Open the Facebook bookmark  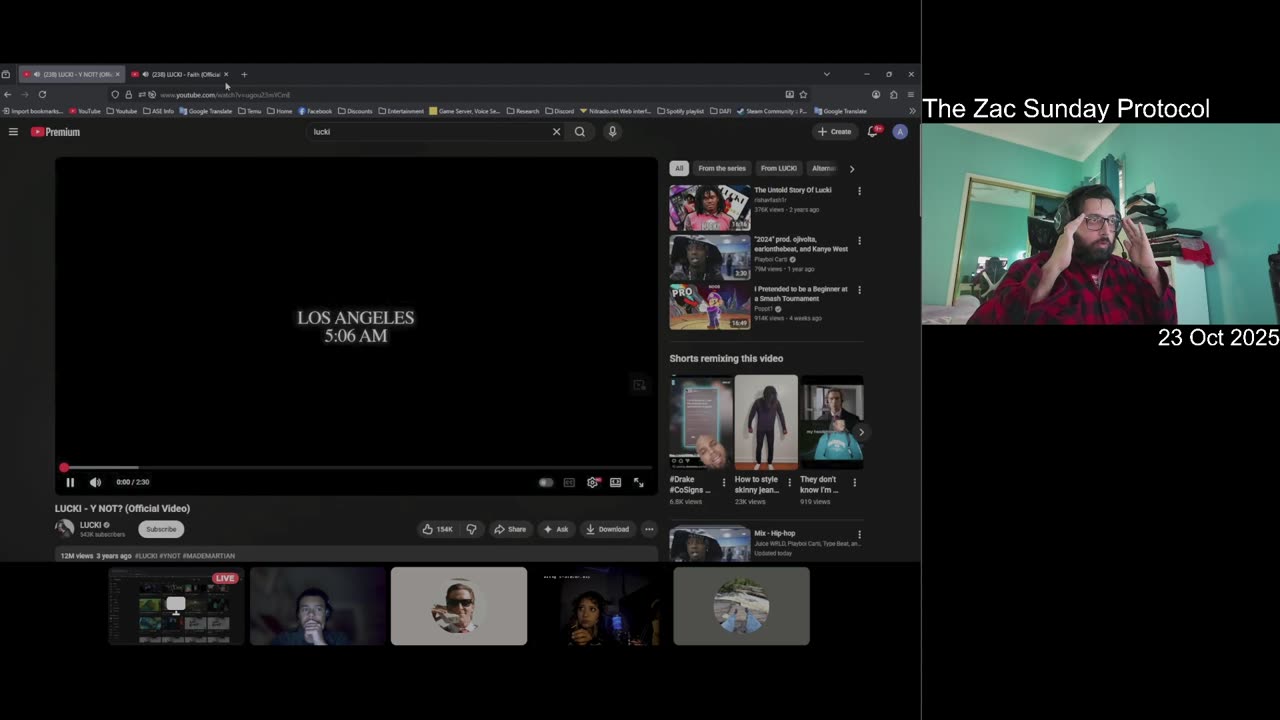[x=315, y=111]
